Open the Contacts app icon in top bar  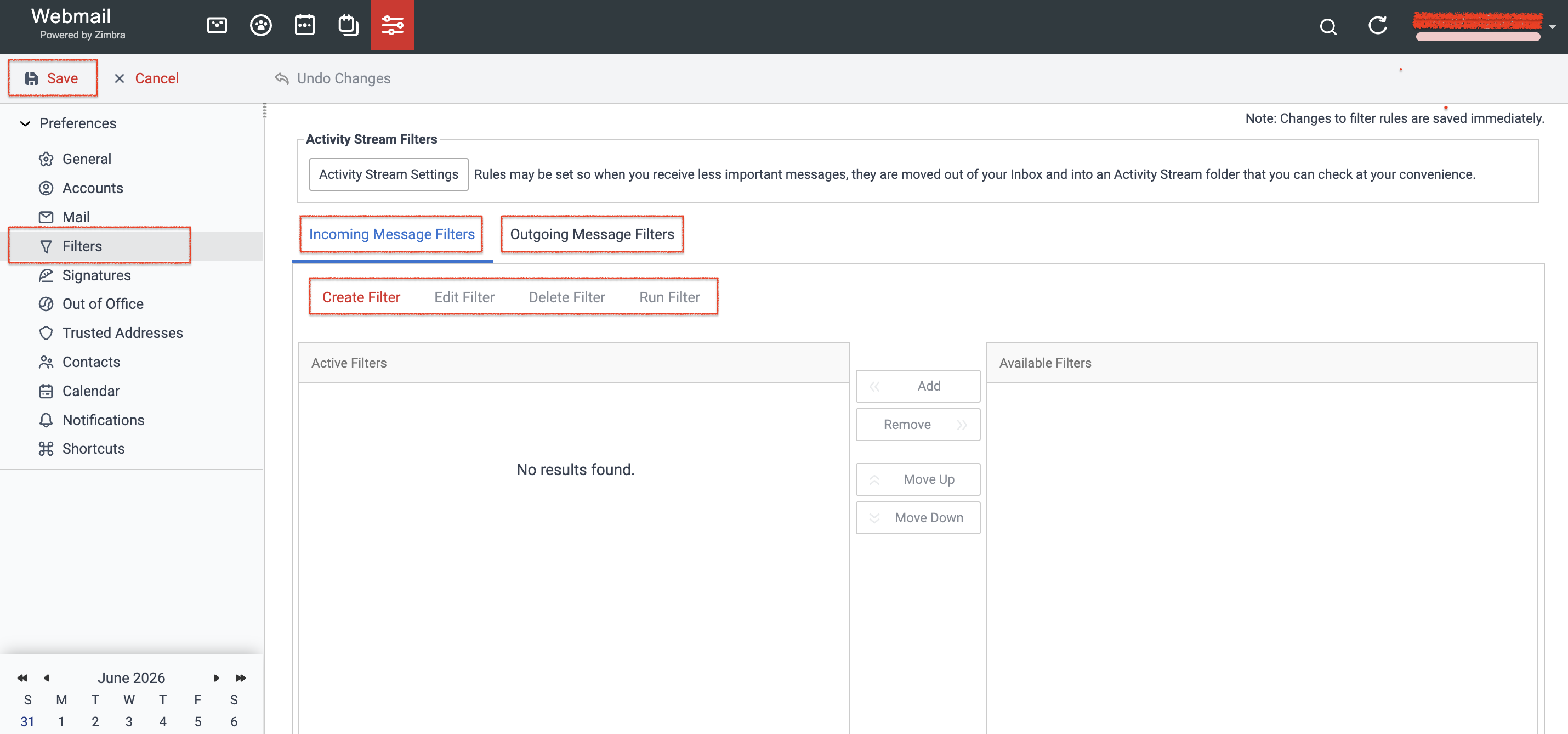(x=260, y=25)
